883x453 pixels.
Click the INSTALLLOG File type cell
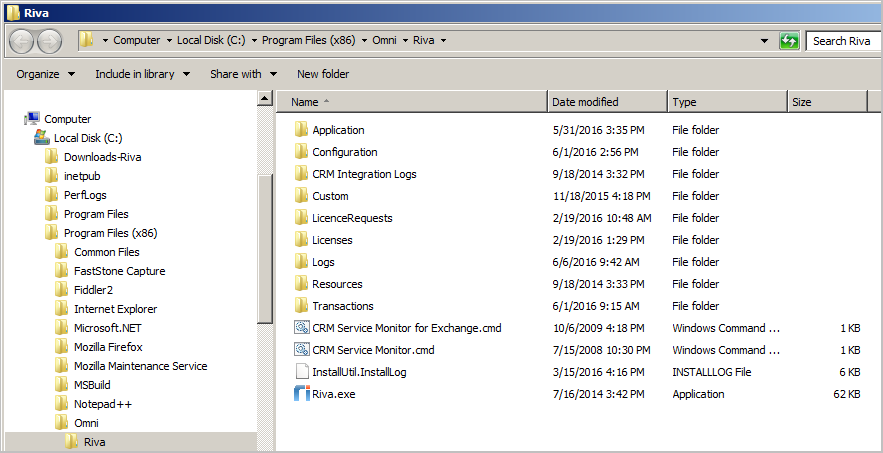(x=712, y=372)
